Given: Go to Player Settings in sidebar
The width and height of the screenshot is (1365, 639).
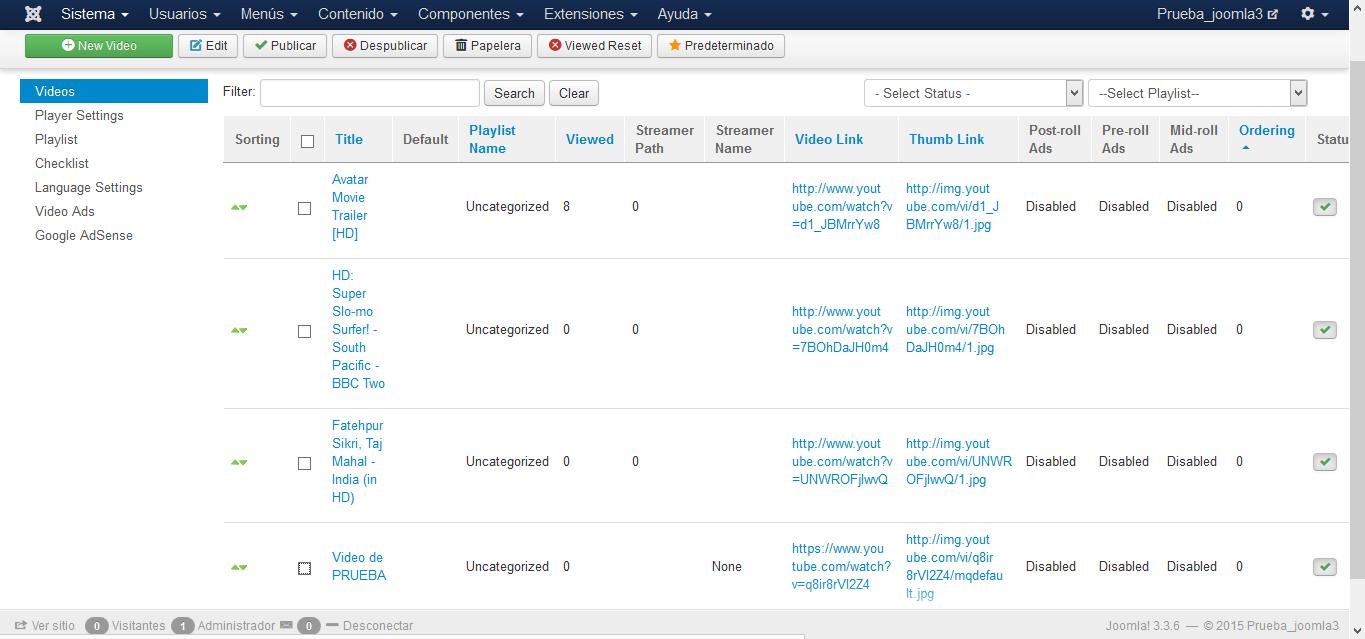Looking at the screenshot, I should (79, 115).
